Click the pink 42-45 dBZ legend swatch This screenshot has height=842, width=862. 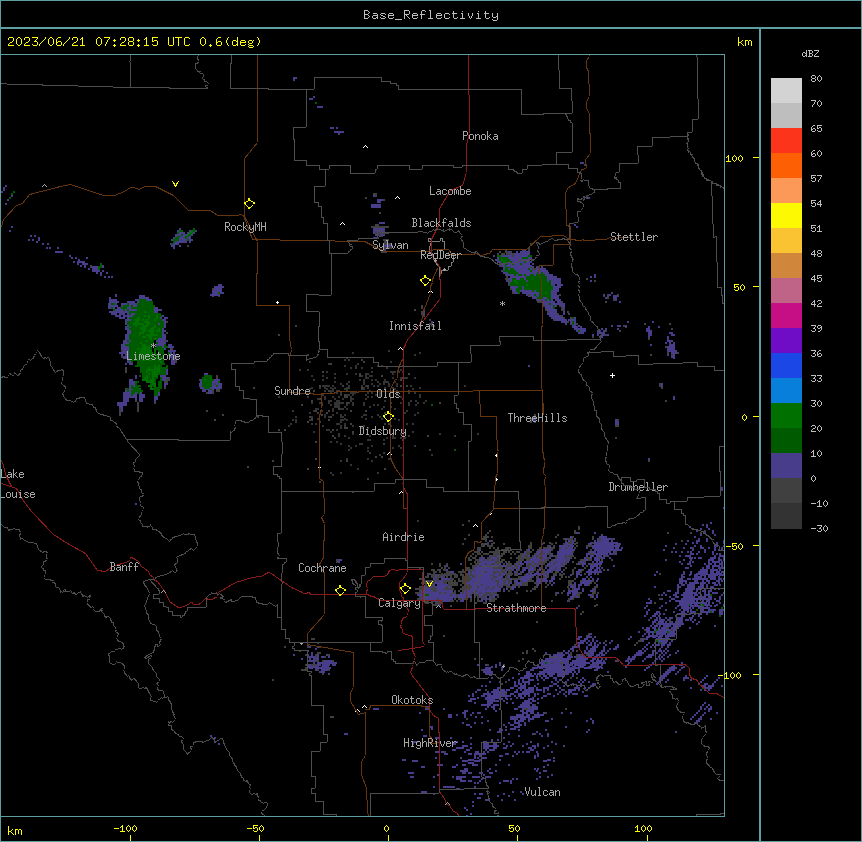tap(786, 291)
